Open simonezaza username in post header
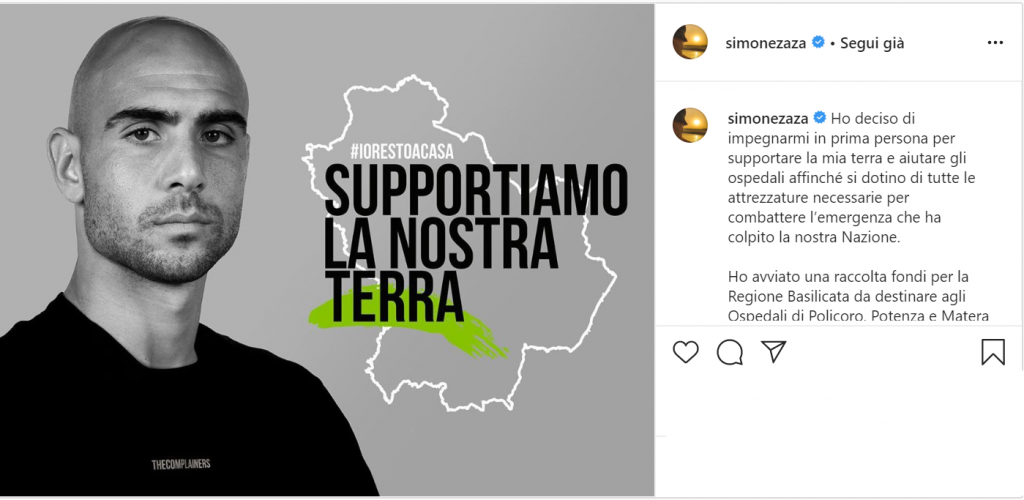The height and width of the screenshot is (500, 1024). point(766,43)
